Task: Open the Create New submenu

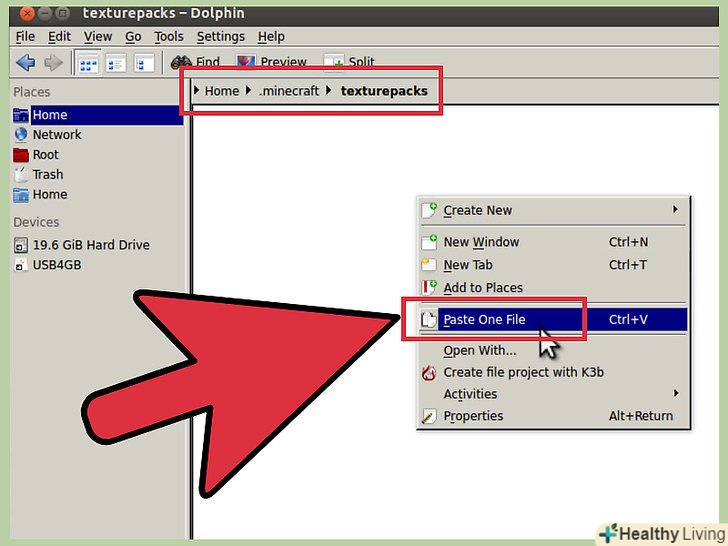Action: click(x=553, y=210)
